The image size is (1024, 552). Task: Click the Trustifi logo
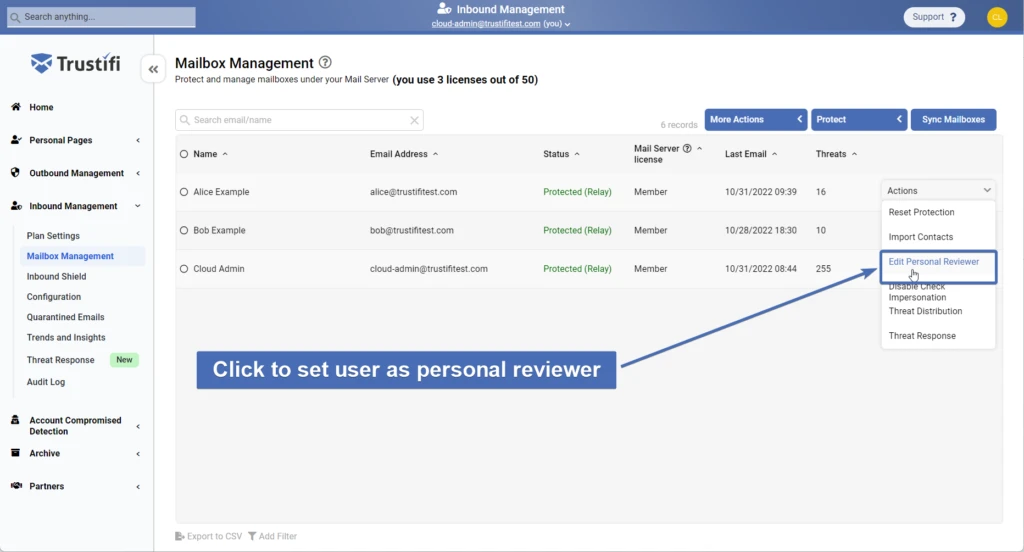(75, 64)
